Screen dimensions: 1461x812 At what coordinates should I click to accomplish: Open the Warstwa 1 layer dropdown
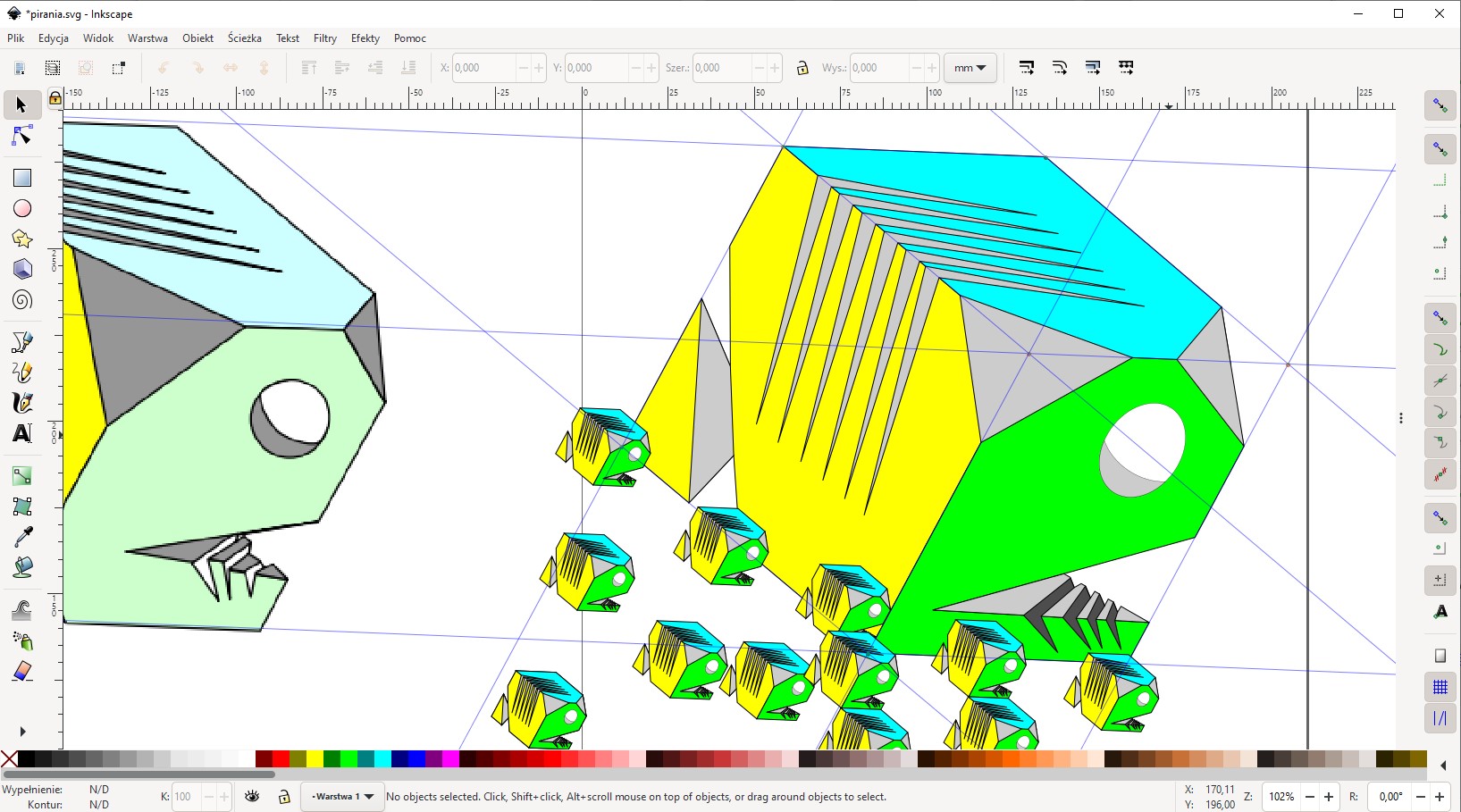click(x=343, y=796)
